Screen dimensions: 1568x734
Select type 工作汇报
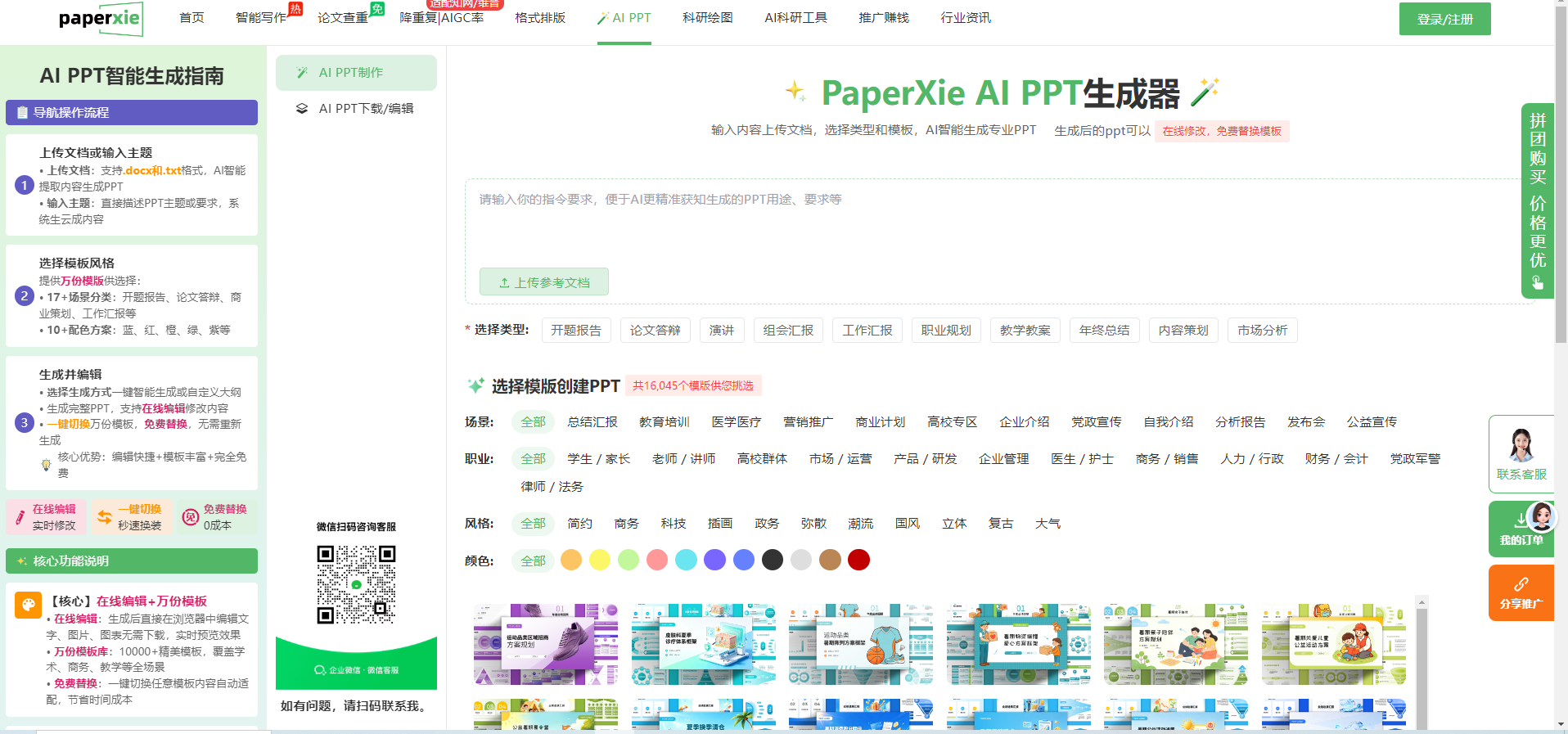(867, 331)
